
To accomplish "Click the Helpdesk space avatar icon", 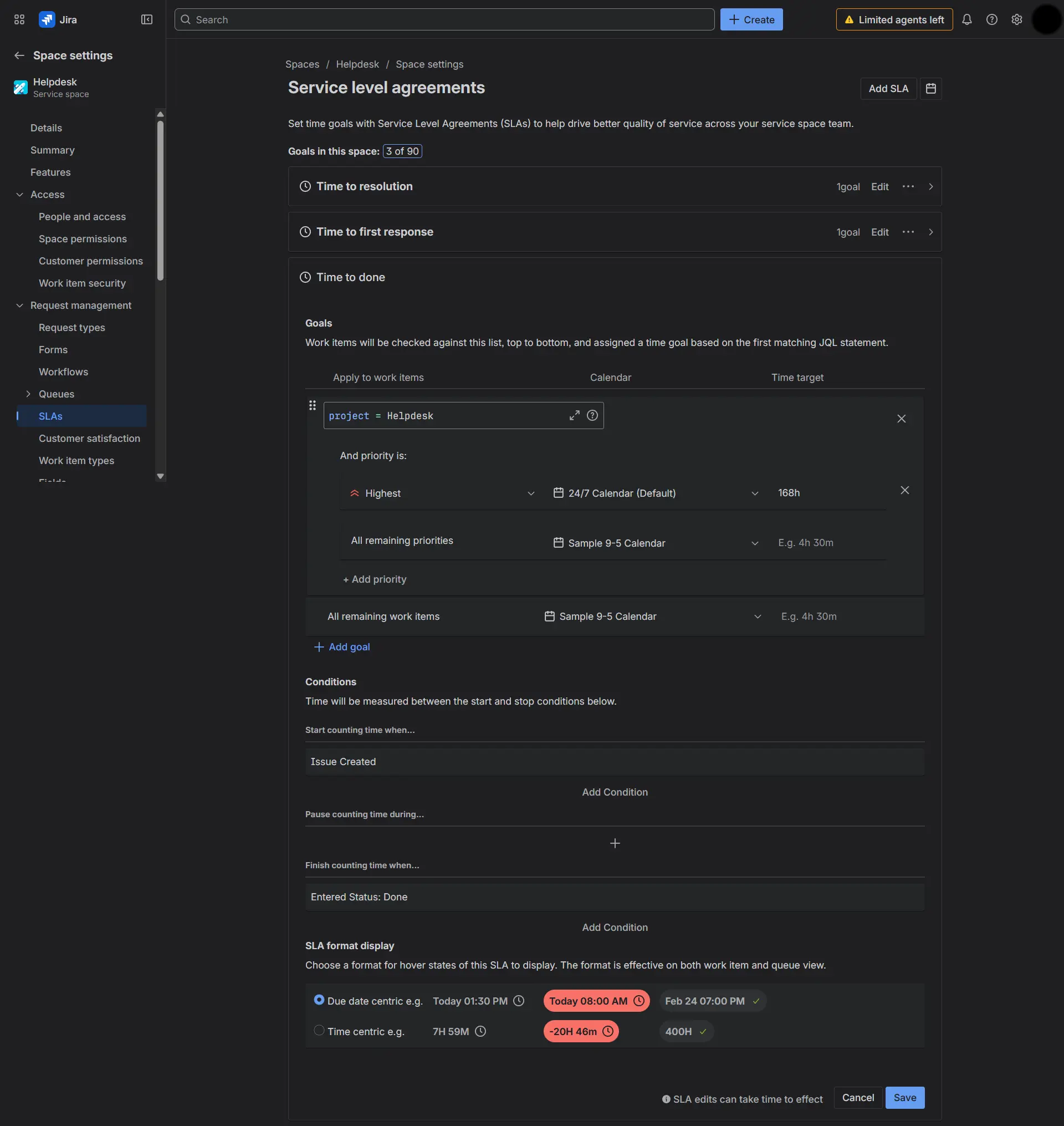I will tap(21, 88).
